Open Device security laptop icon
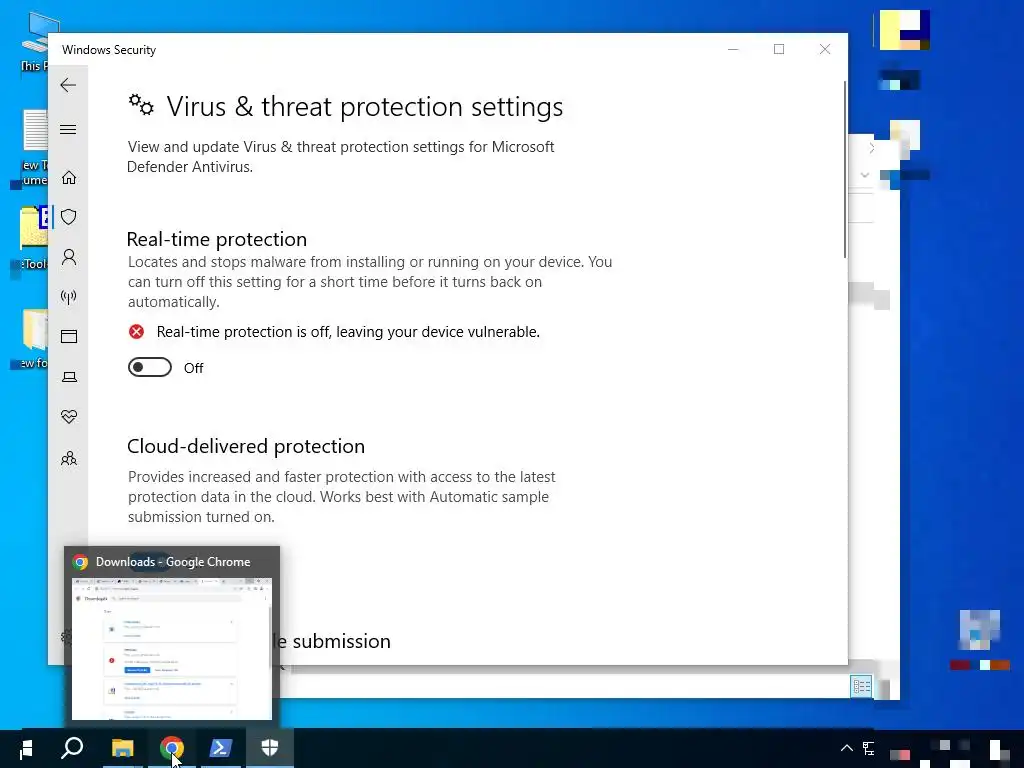1024x768 pixels. (x=69, y=377)
